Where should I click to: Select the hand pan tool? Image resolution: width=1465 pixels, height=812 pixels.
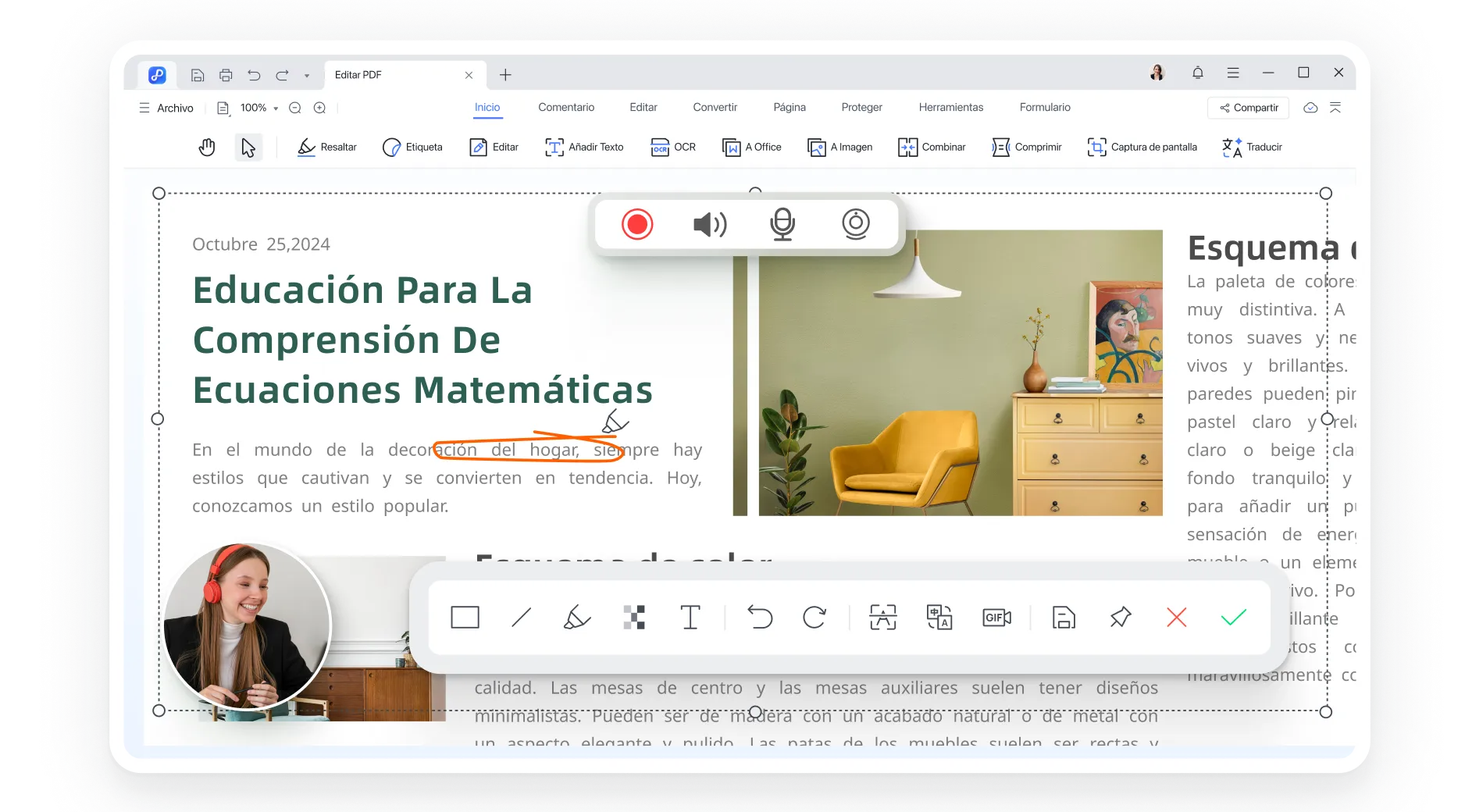207,147
